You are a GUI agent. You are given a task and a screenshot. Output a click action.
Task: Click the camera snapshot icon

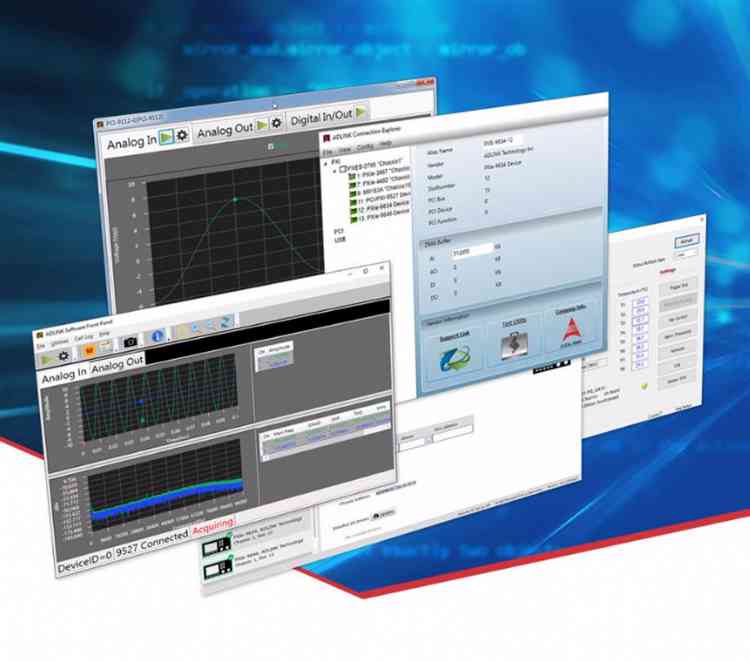pos(130,342)
